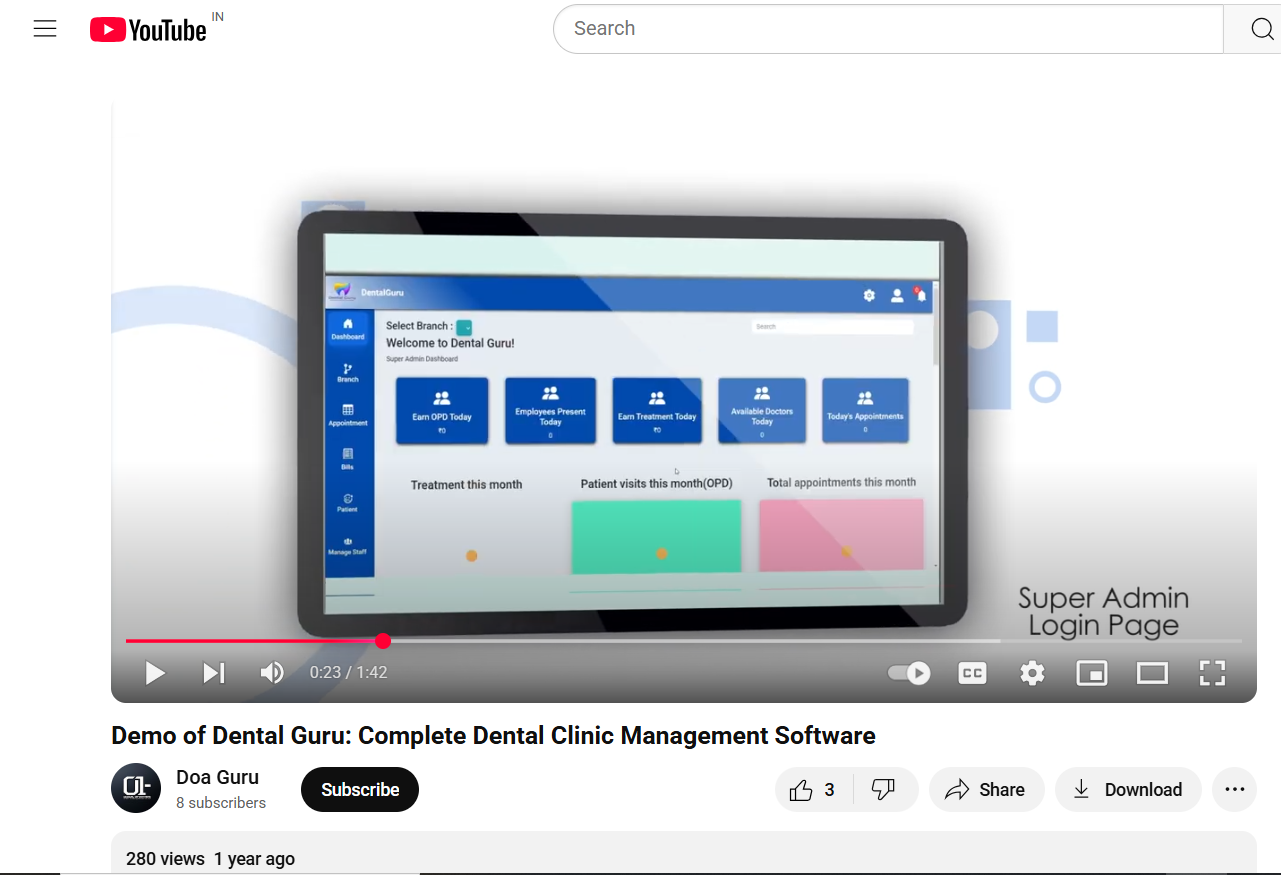
Task: Click the Today's Appointments card
Action: pos(865,410)
